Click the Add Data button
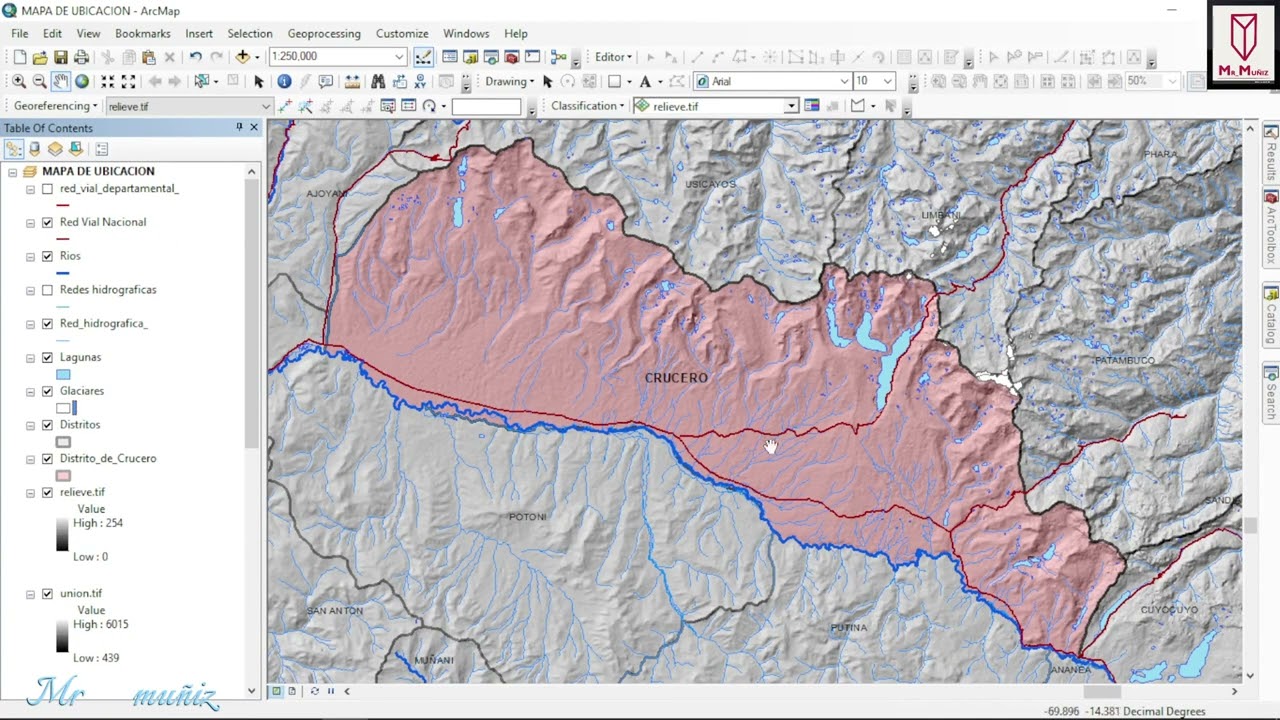1280x720 pixels. pyautogui.click(x=242, y=57)
